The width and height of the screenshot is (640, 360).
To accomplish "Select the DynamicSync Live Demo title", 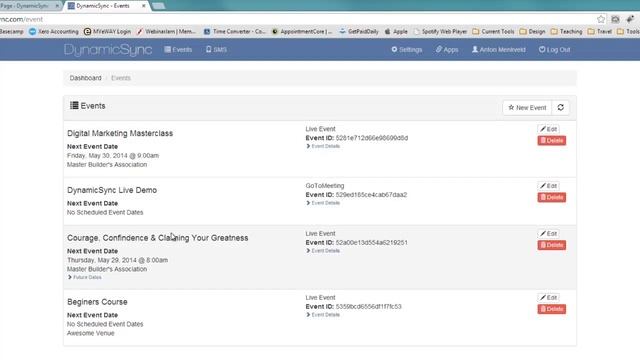I will (112, 190).
